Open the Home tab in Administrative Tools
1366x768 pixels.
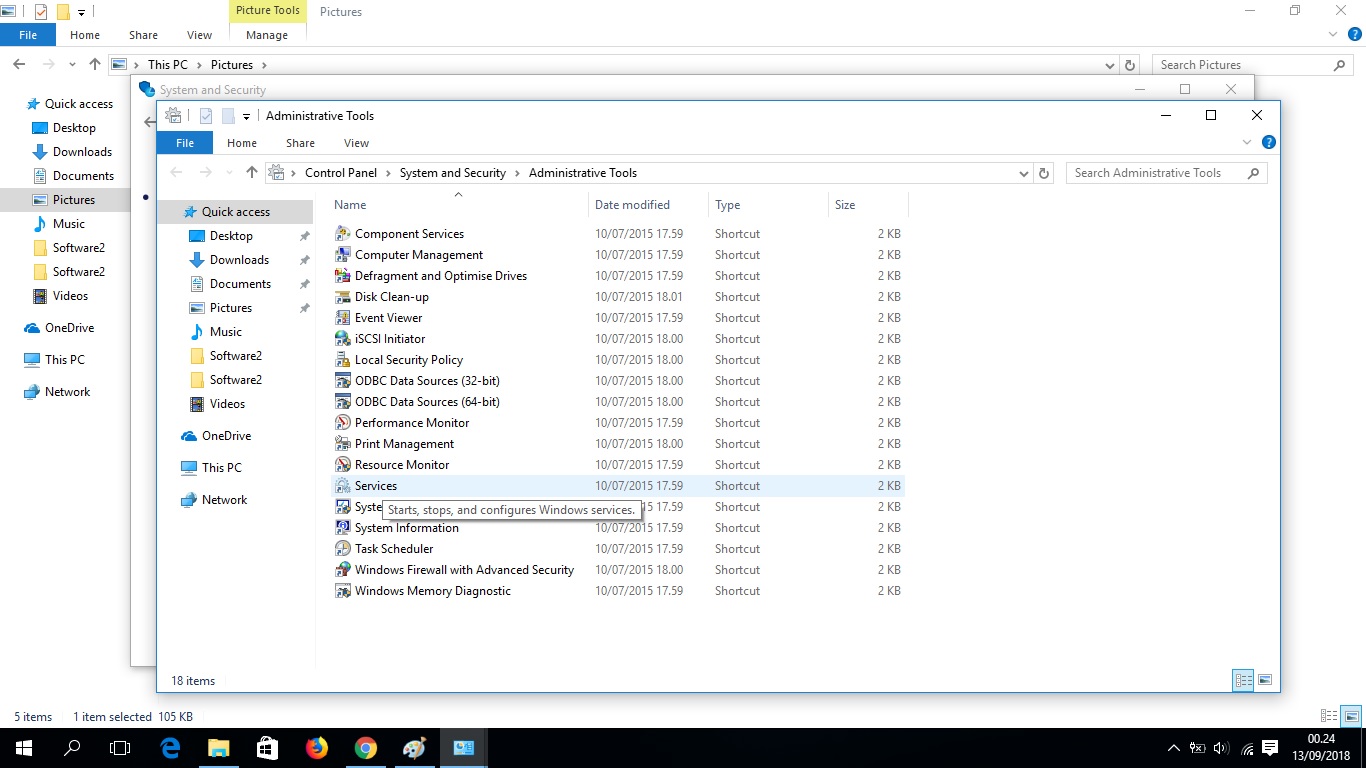[x=242, y=143]
